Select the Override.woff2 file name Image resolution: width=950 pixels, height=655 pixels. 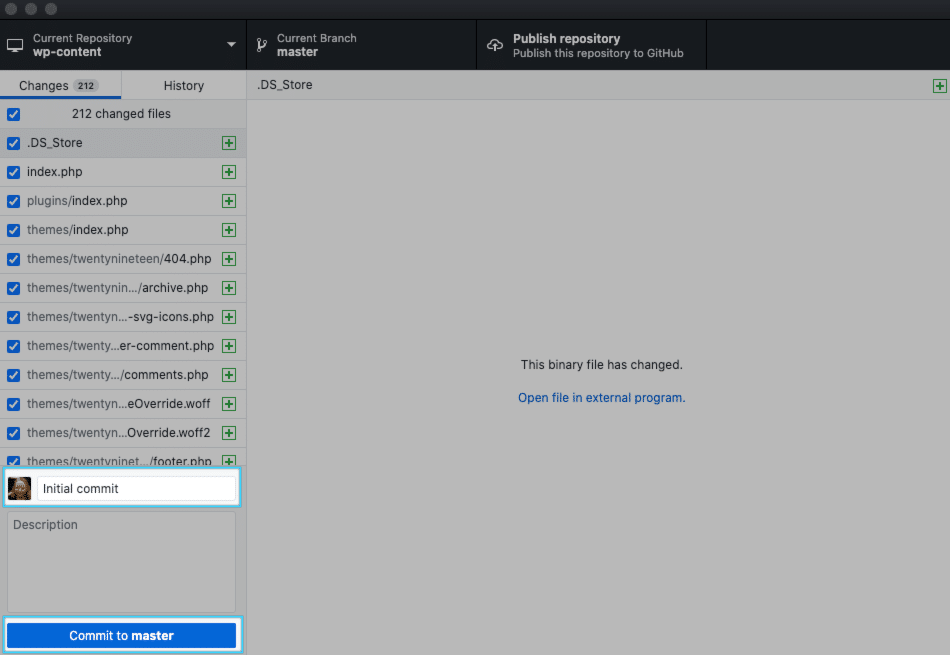(x=118, y=433)
